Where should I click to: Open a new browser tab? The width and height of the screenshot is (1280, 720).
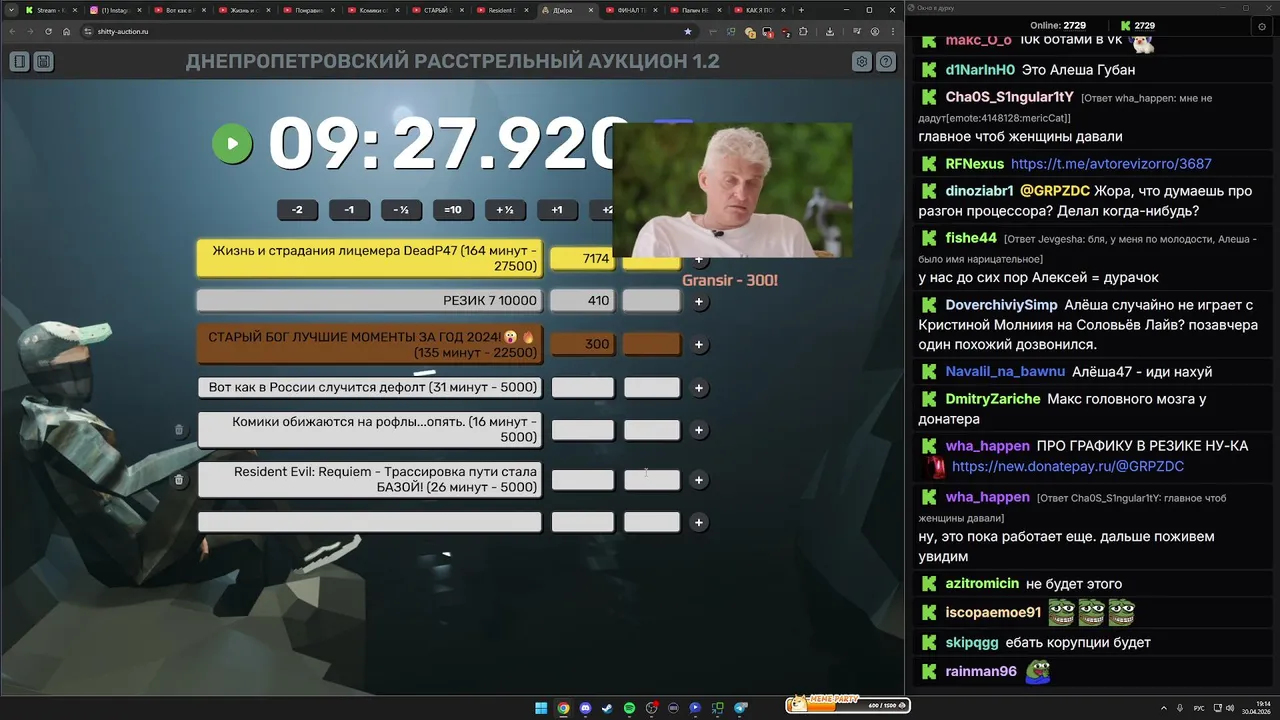coord(801,10)
